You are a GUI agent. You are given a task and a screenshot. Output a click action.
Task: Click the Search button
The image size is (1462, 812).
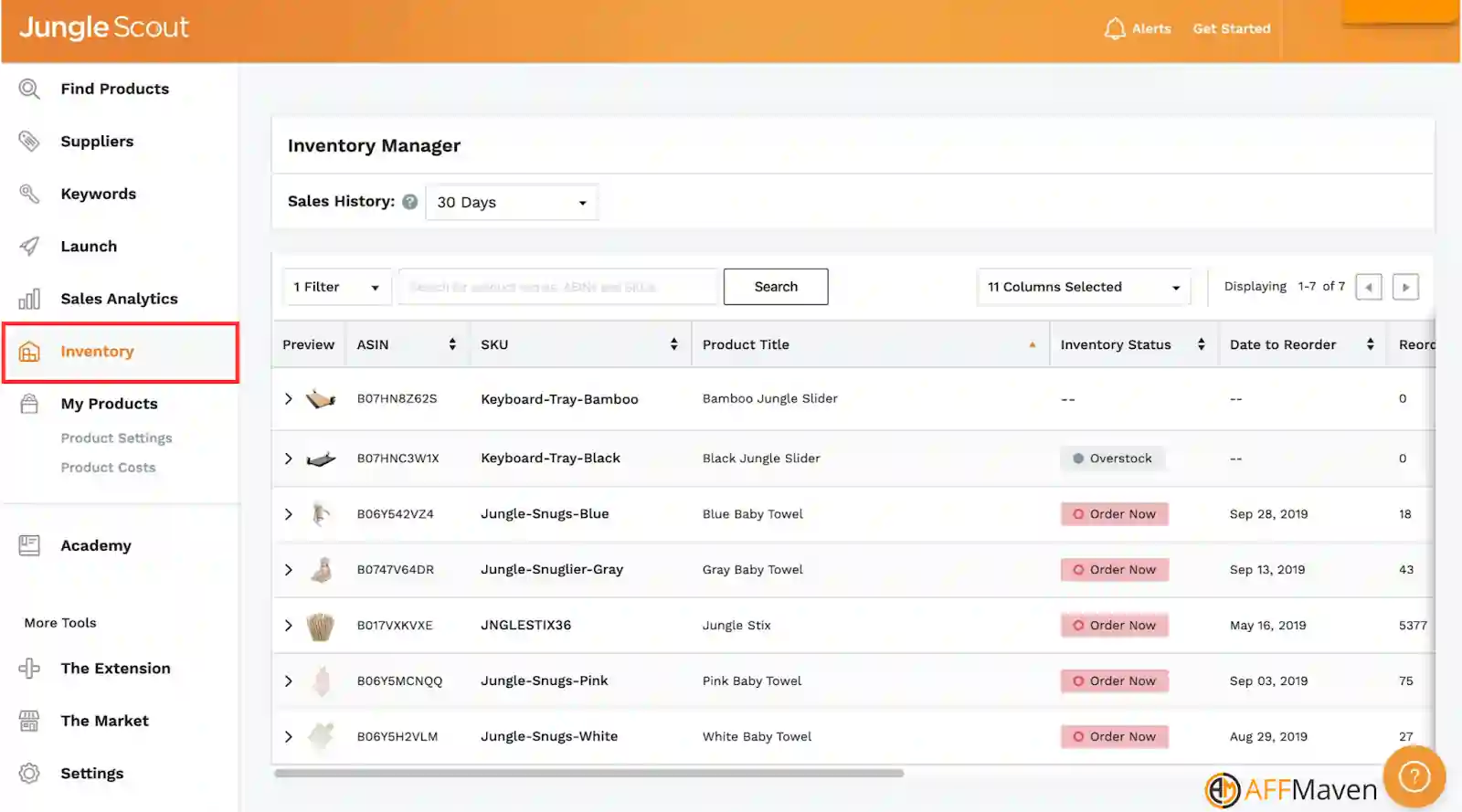pyautogui.click(x=776, y=287)
